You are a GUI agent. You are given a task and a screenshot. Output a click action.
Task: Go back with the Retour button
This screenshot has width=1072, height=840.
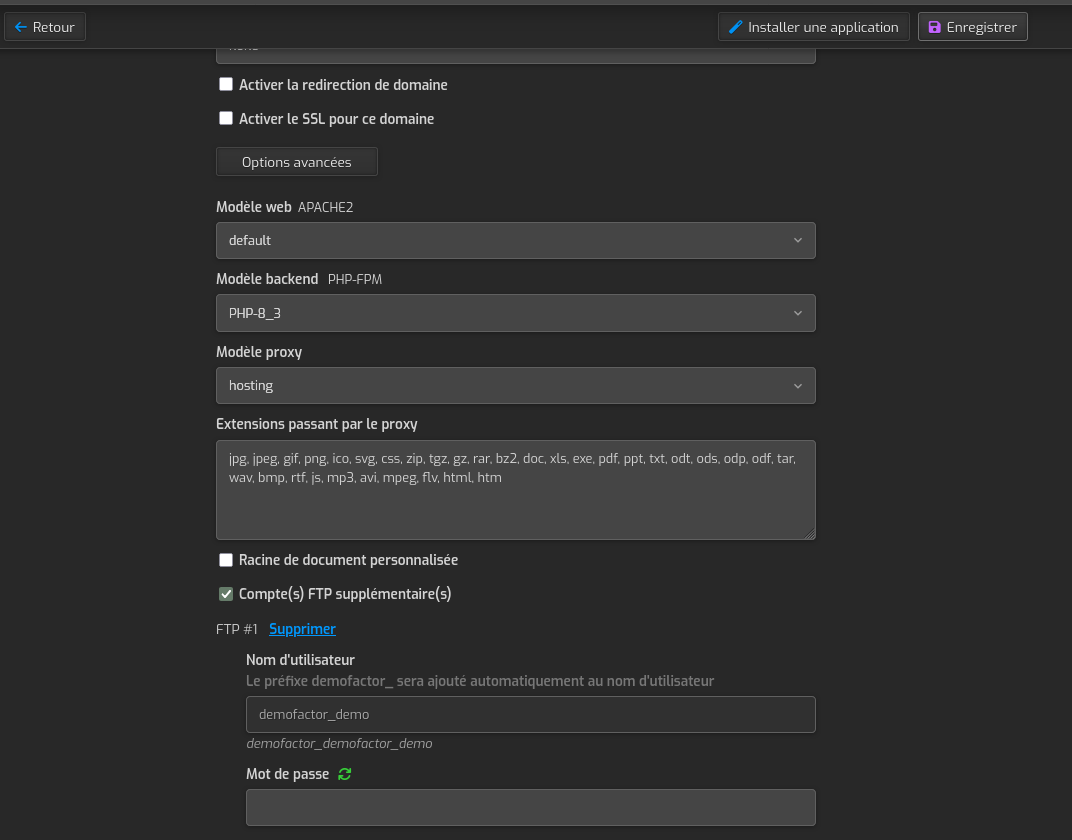click(x=45, y=27)
